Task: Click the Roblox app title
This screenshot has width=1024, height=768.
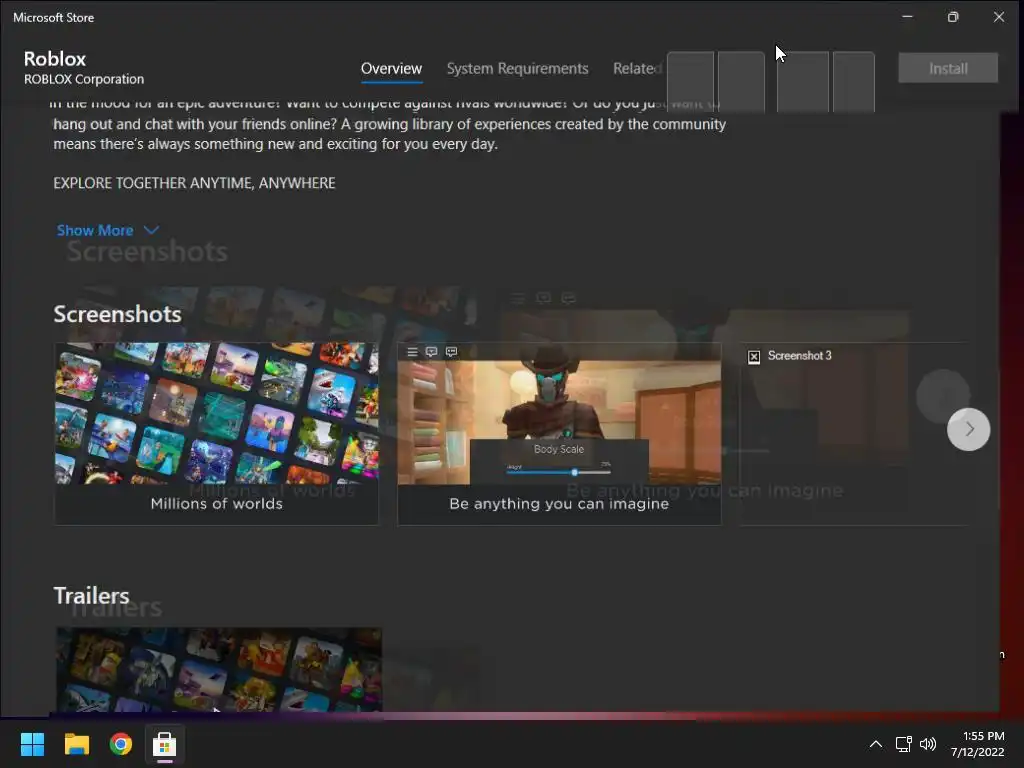Action: tap(55, 59)
